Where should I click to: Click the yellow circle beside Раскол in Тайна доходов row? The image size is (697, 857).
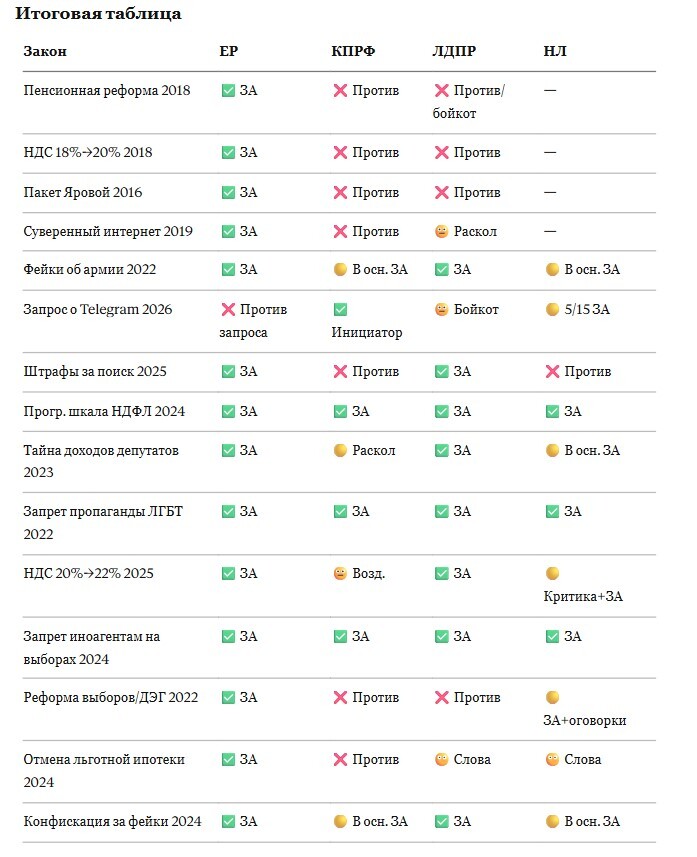(340, 451)
